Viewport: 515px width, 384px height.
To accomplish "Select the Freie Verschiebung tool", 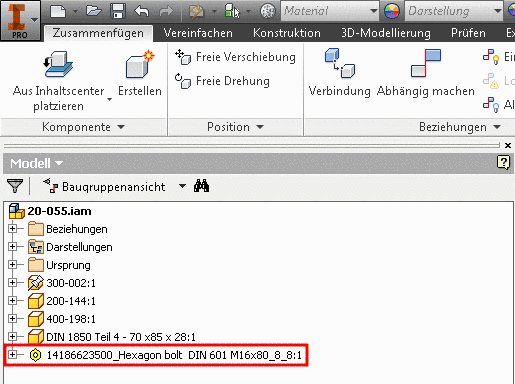I will coord(235,57).
